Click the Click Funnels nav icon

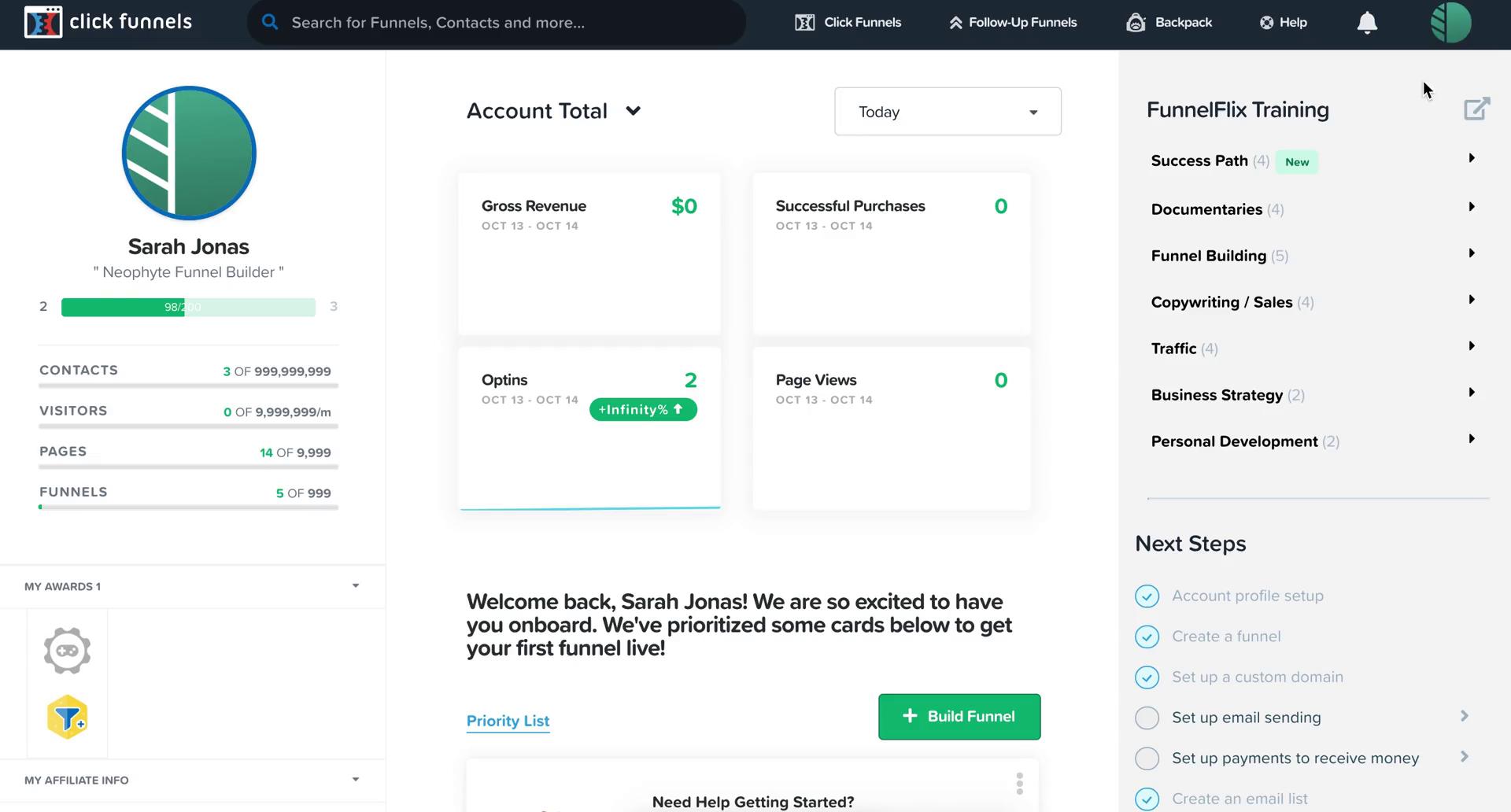(805, 23)
